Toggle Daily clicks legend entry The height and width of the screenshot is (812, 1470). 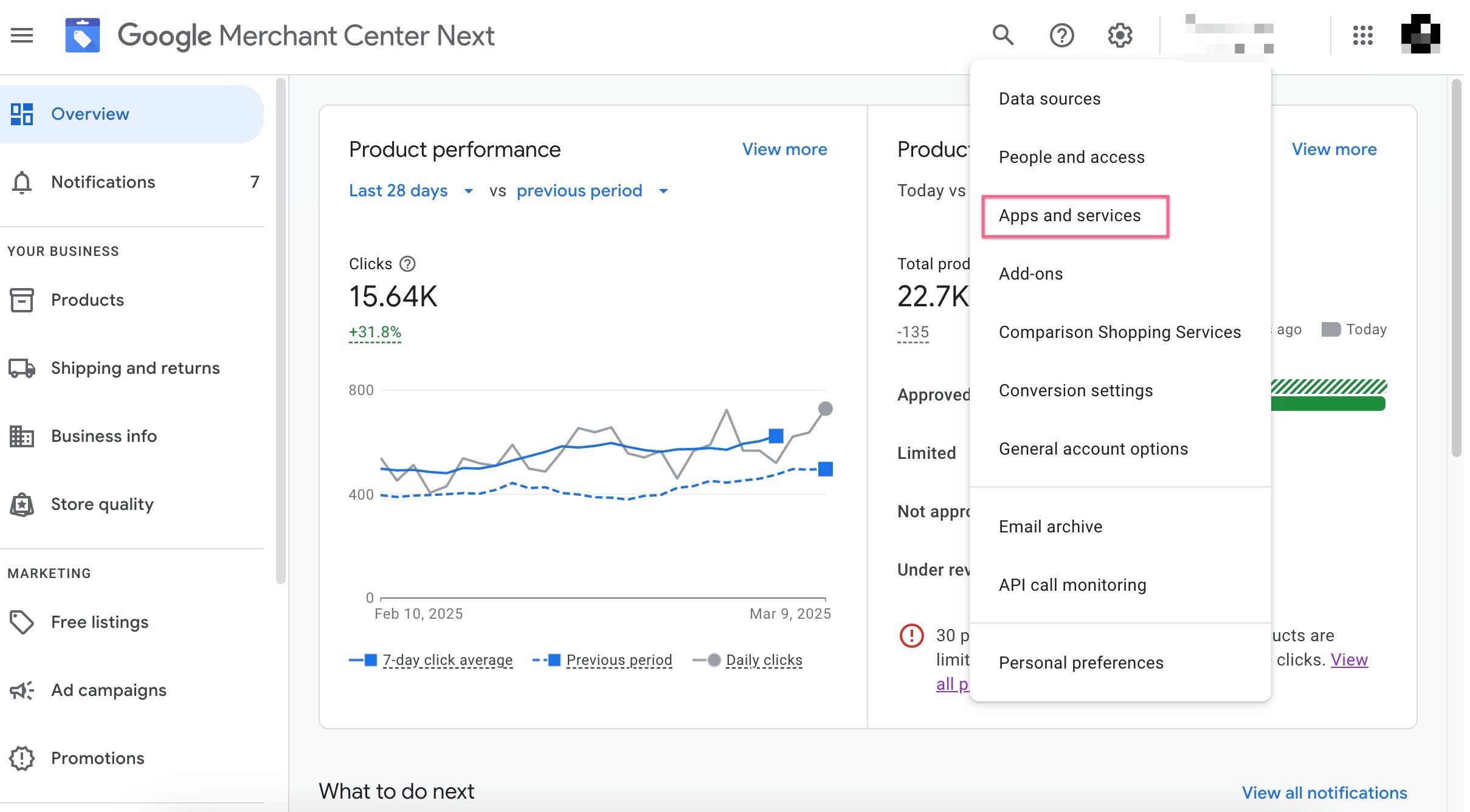(x=747, y=660)
